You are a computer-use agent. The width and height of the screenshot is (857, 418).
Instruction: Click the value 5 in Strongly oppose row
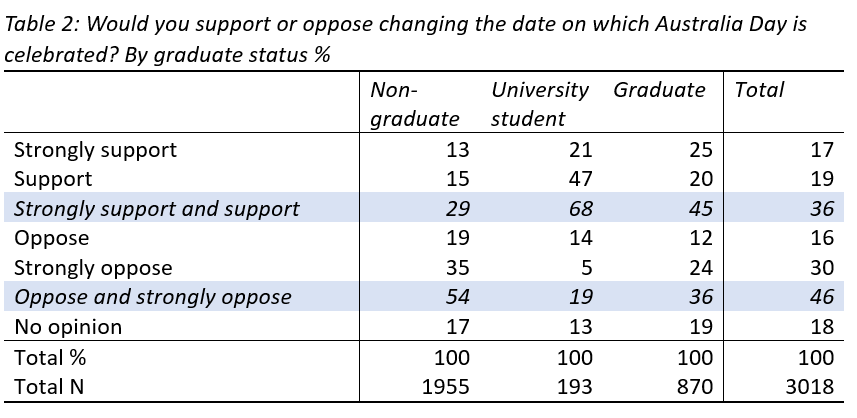[586, 268]
